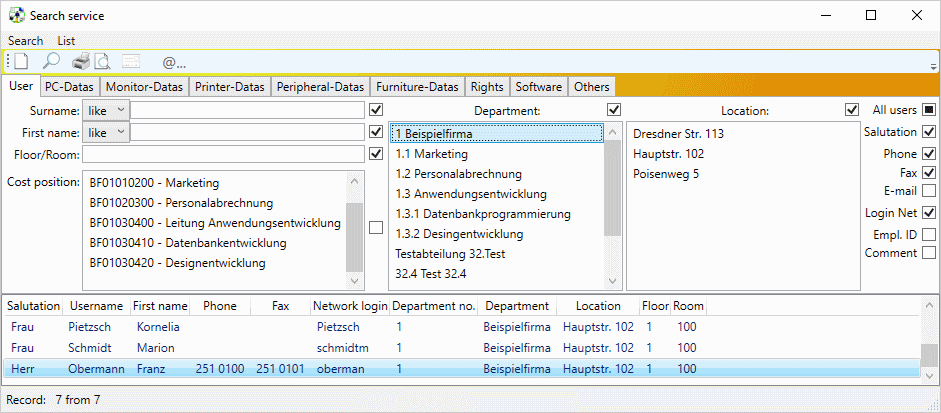Image resolution: width=941 pixels, height=413 pixels.
Task: Toggle the Location checkbox
Action: (851, 110)
